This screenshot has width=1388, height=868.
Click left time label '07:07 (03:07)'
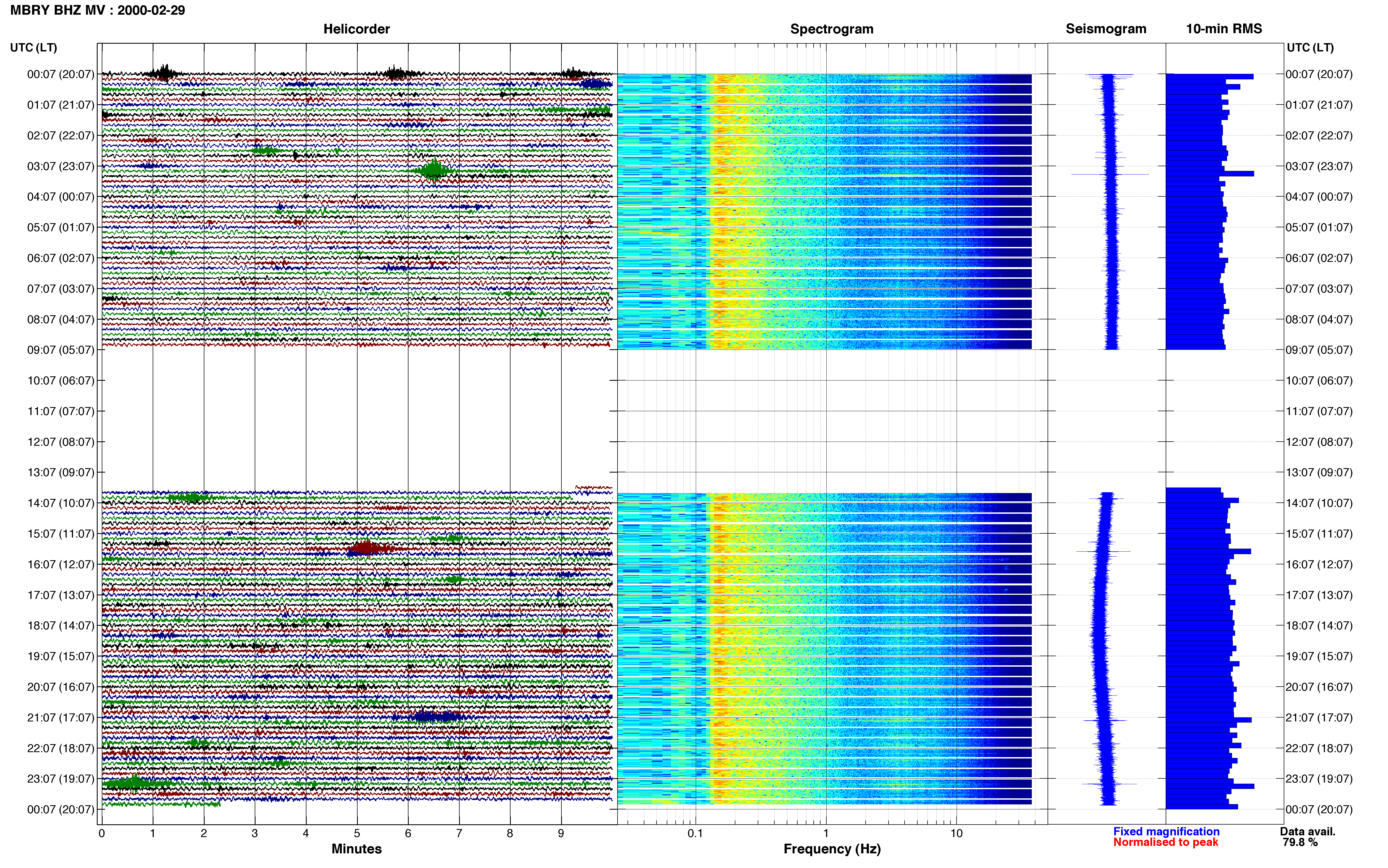tap(61, 288)
